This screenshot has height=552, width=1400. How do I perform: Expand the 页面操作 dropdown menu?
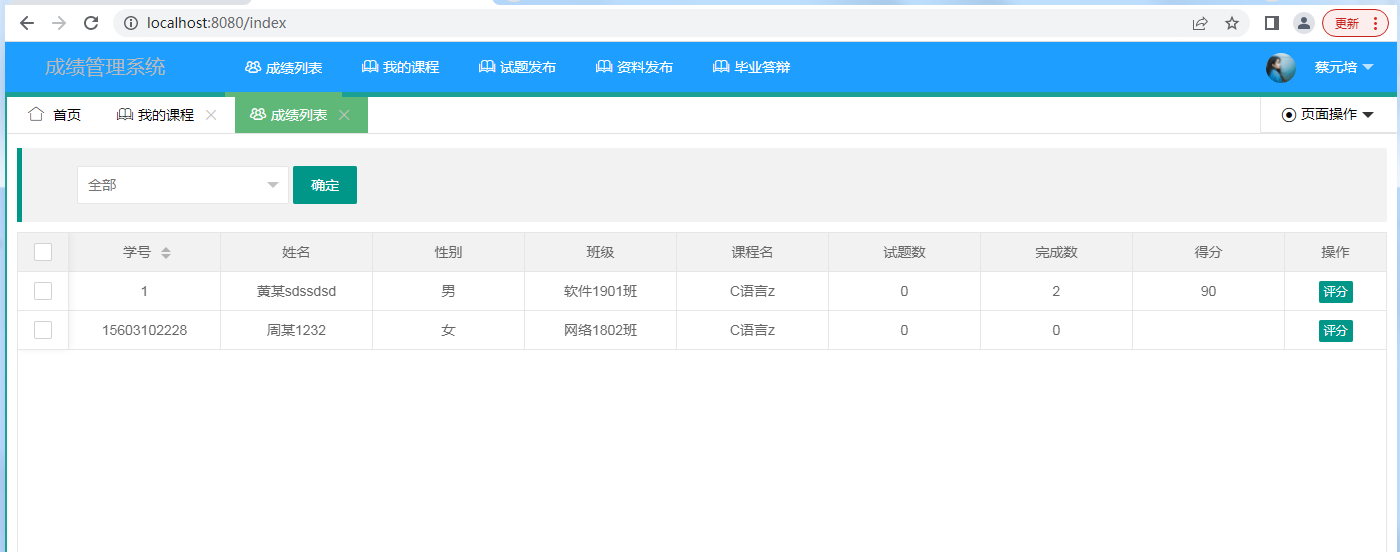[1327, 115]
